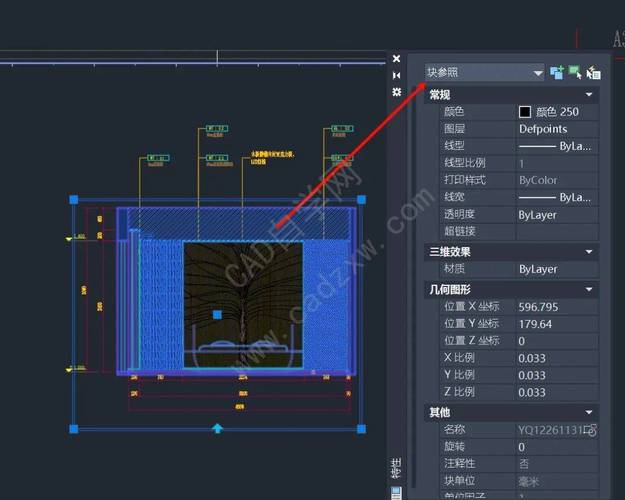Collapse the 三维效果 section
Image resolution: width=625 pixels, height=500 pixels.
(x=590, y=252)
